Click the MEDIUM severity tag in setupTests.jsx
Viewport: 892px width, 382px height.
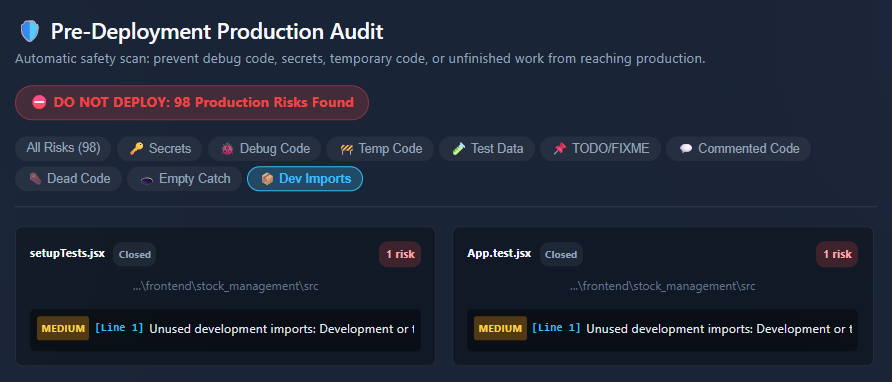point(63,328)
